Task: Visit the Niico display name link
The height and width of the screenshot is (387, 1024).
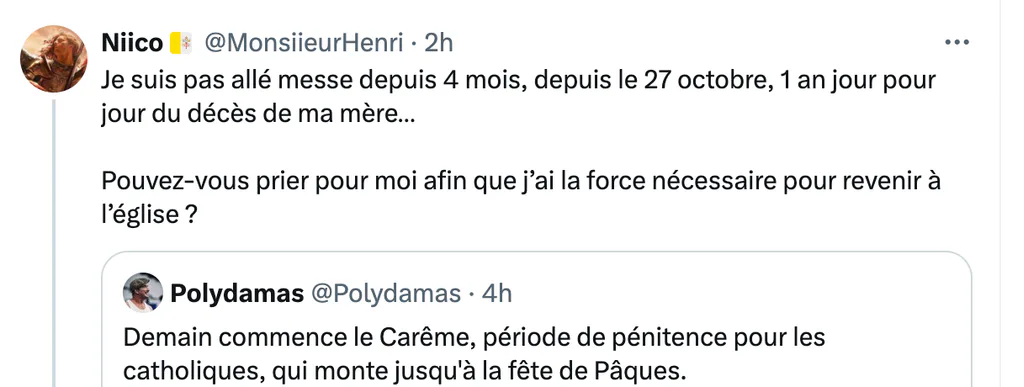Action: [133, 43]
